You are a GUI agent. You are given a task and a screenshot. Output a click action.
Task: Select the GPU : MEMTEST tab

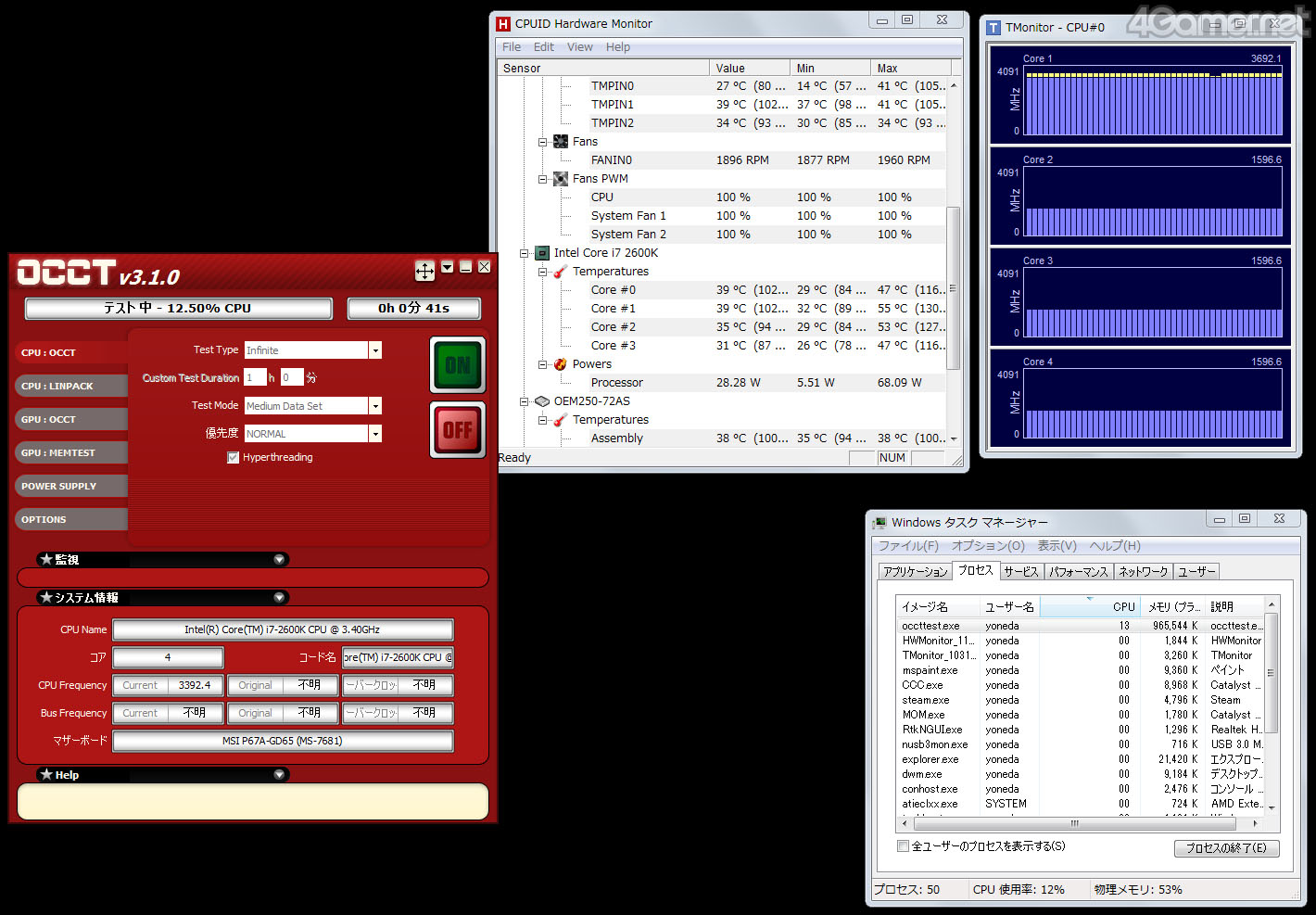tap(70, 453)
